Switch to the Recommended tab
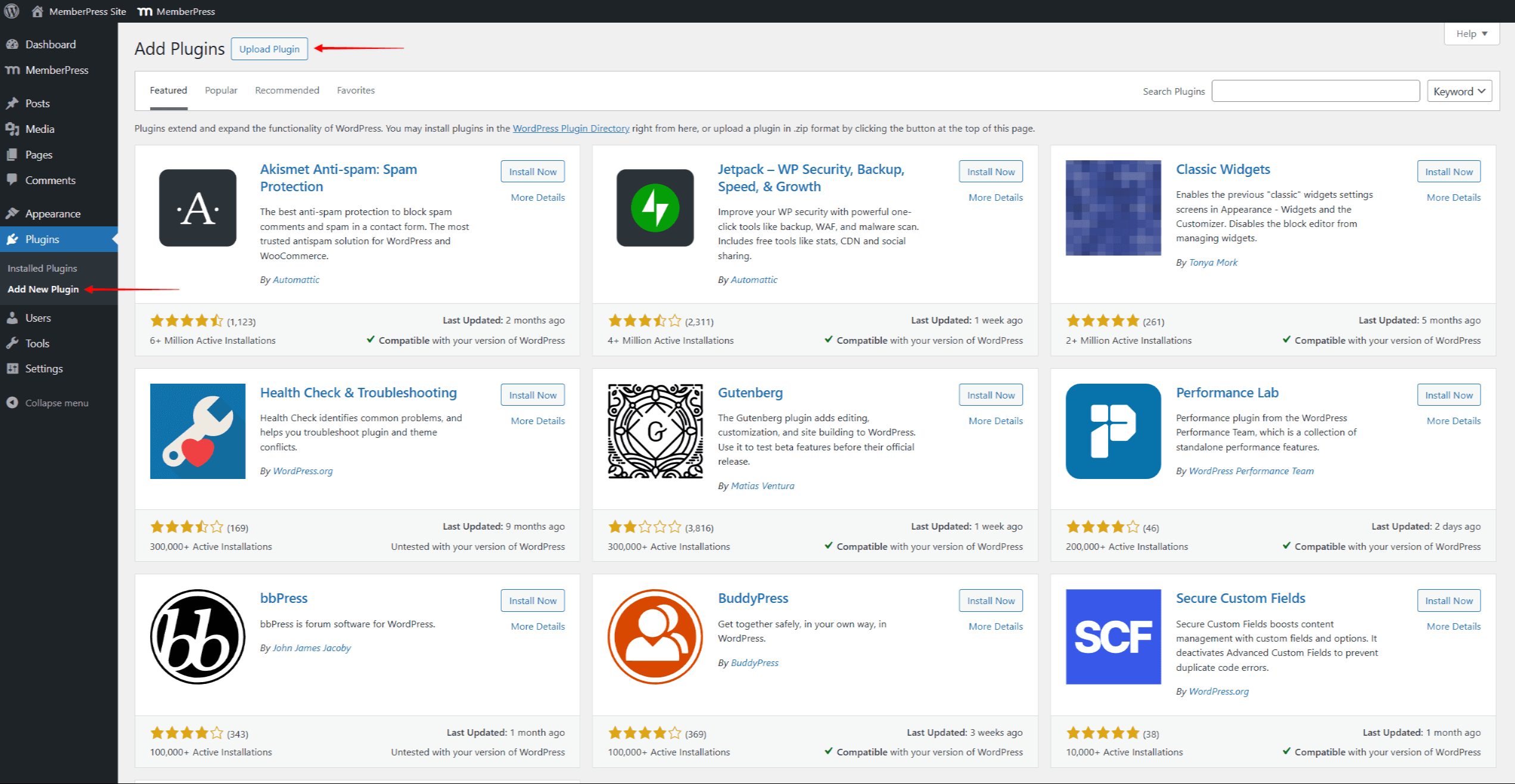The height and width of the screenshot is (784, 1515). (287, 90)
